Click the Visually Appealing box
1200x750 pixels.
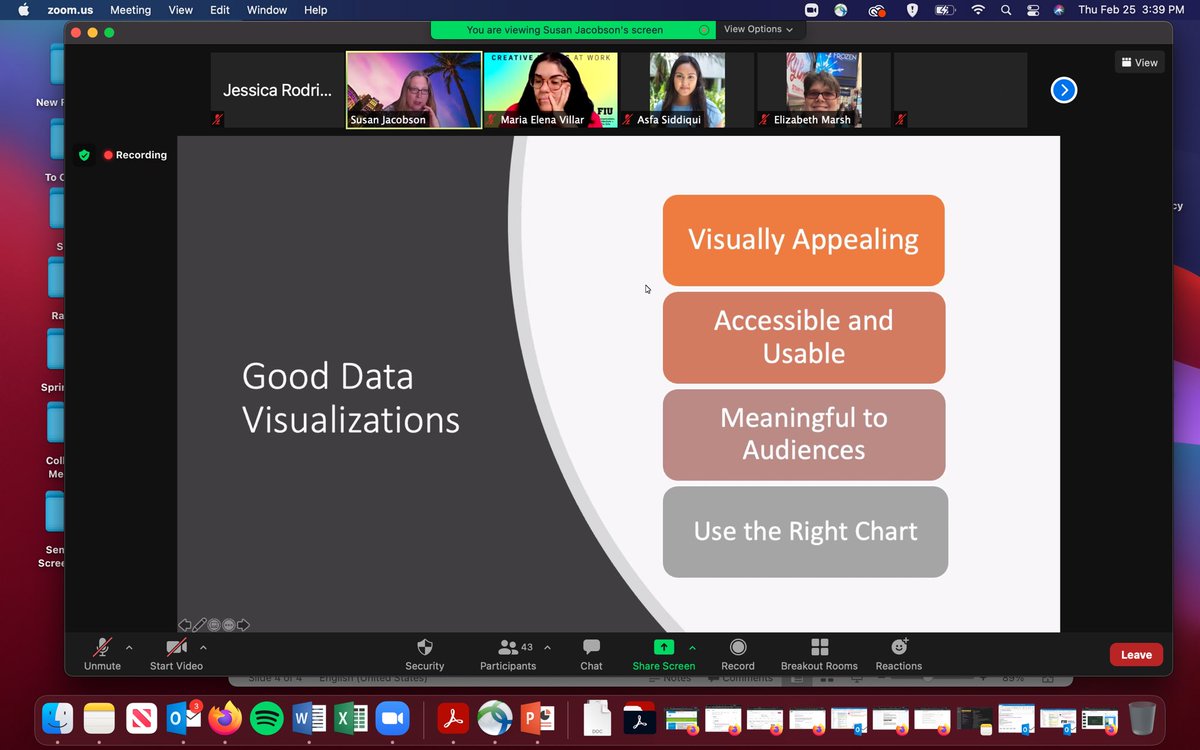pos(803,240)
